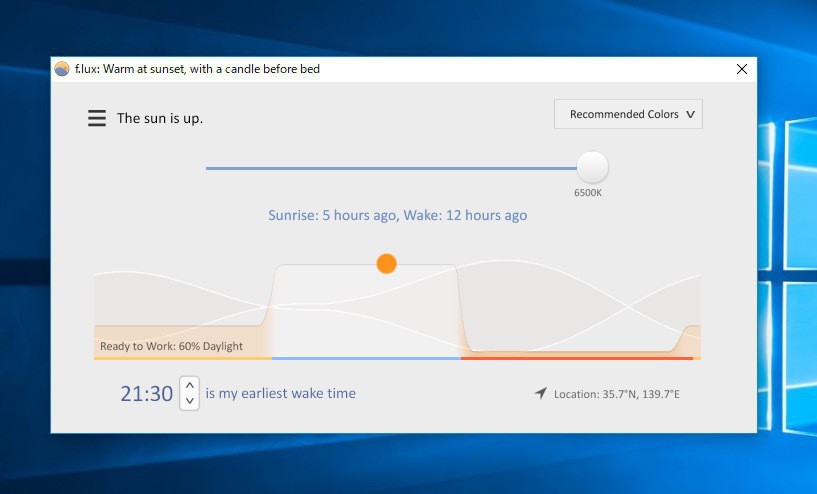Click the Sunrise: 5 hours ago text
The image size is (817, 494).
pos(332,215)
